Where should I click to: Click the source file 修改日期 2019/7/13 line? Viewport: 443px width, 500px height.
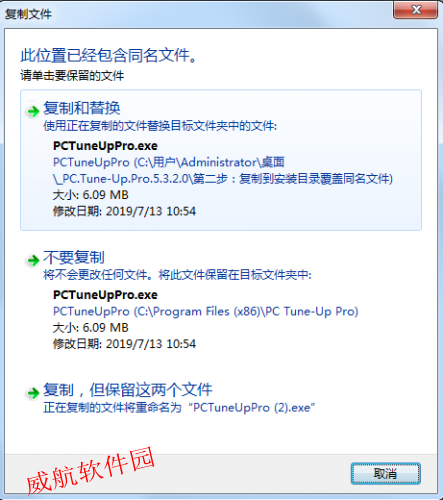coord(124,211)
